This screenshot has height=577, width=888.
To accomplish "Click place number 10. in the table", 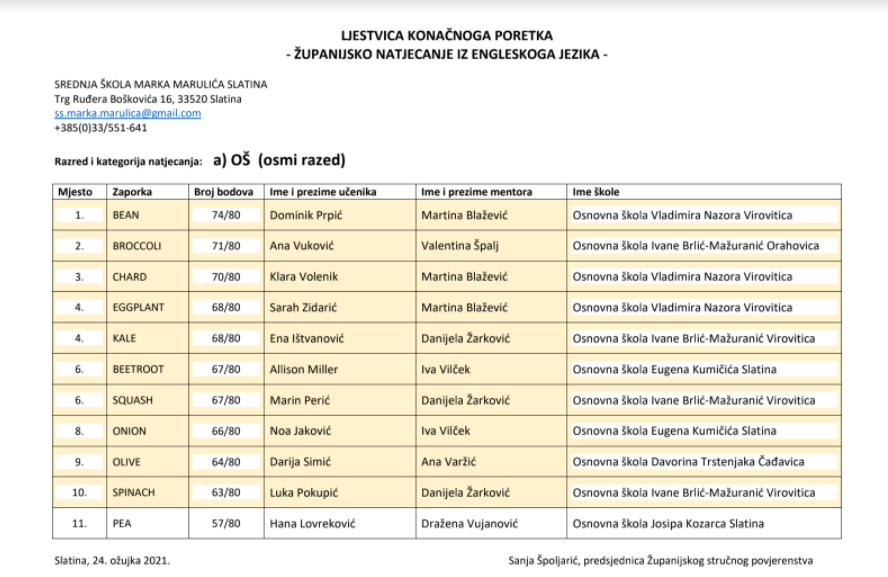I will coord(79,493).
